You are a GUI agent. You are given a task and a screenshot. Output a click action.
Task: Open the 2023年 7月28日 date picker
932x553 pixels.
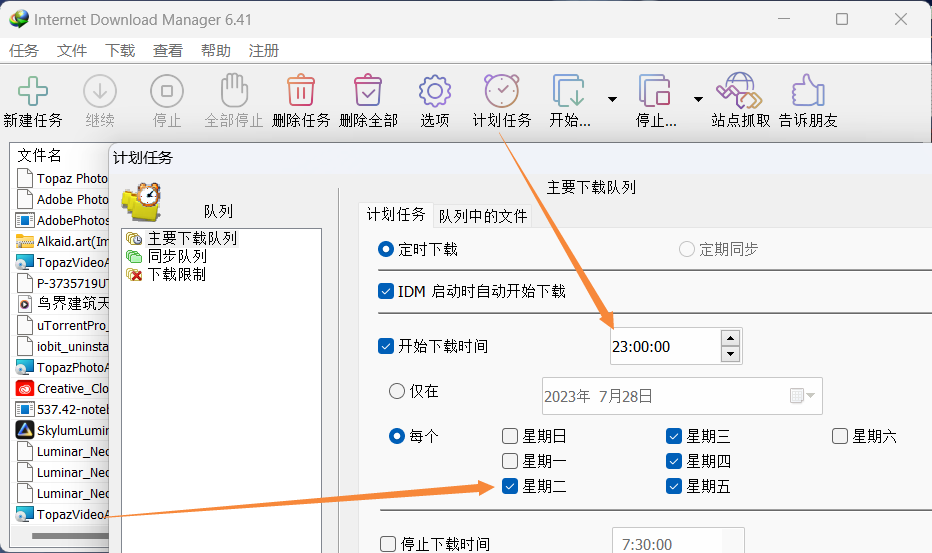682,396
